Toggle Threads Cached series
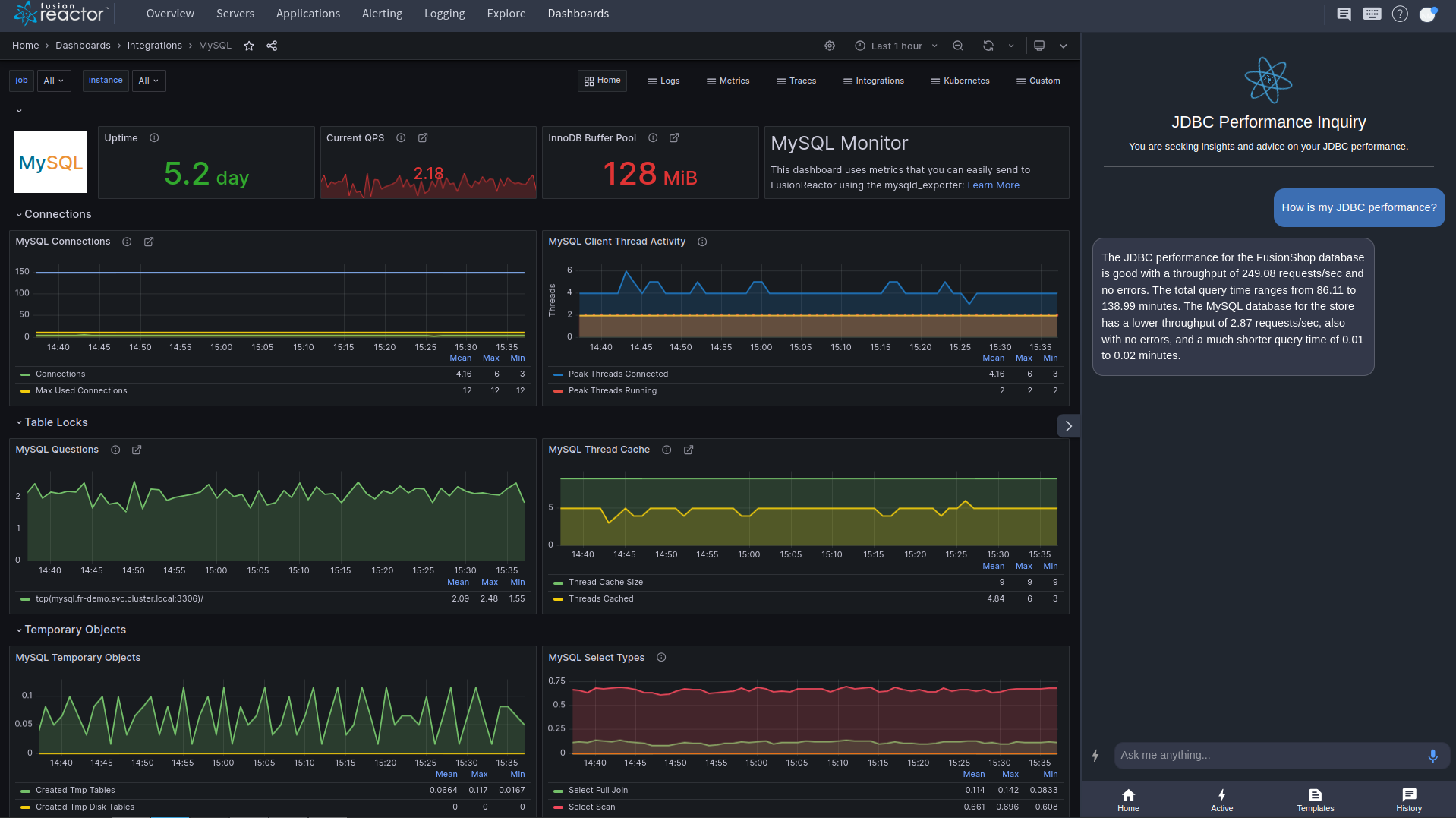The height and width of the screenshot is (818, 1456). pyautogui.click(x=600, y=598)
